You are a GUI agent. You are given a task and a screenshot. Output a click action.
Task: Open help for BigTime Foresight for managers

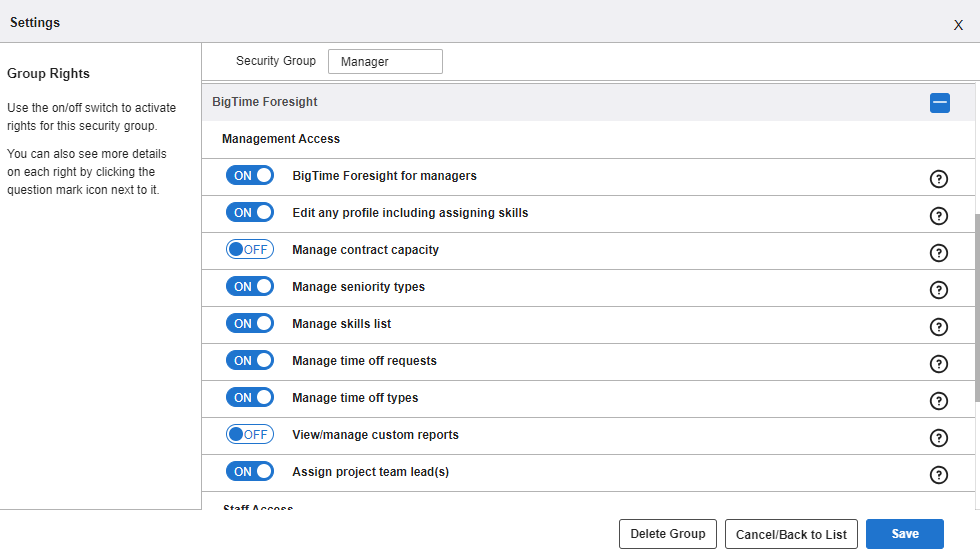click(938, 179)
